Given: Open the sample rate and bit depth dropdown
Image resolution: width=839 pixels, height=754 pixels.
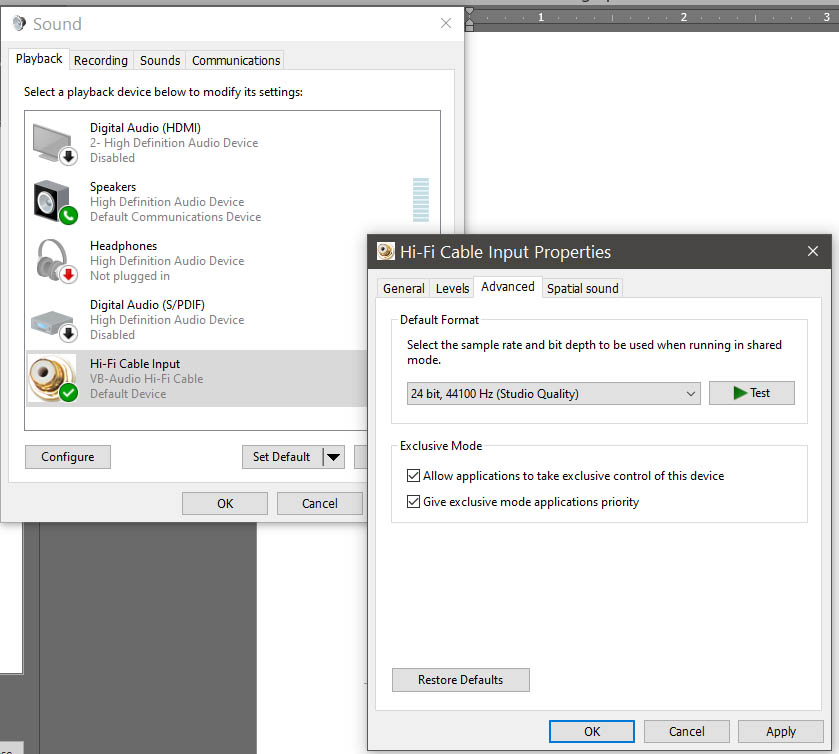Looking at the screenshot, I should coord(553,393).
